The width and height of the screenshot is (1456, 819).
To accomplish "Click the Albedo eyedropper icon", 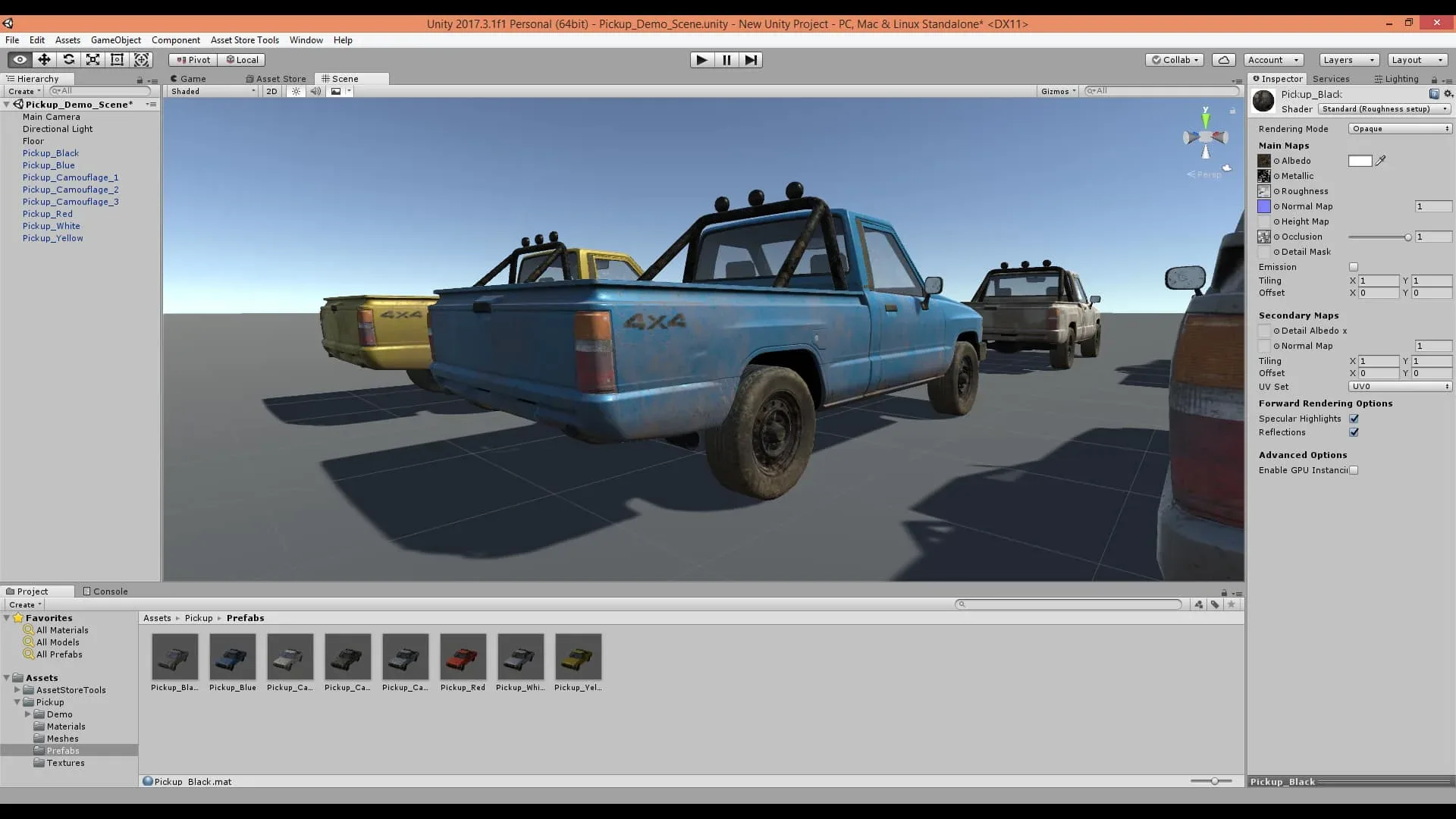I will point(1381,160).
